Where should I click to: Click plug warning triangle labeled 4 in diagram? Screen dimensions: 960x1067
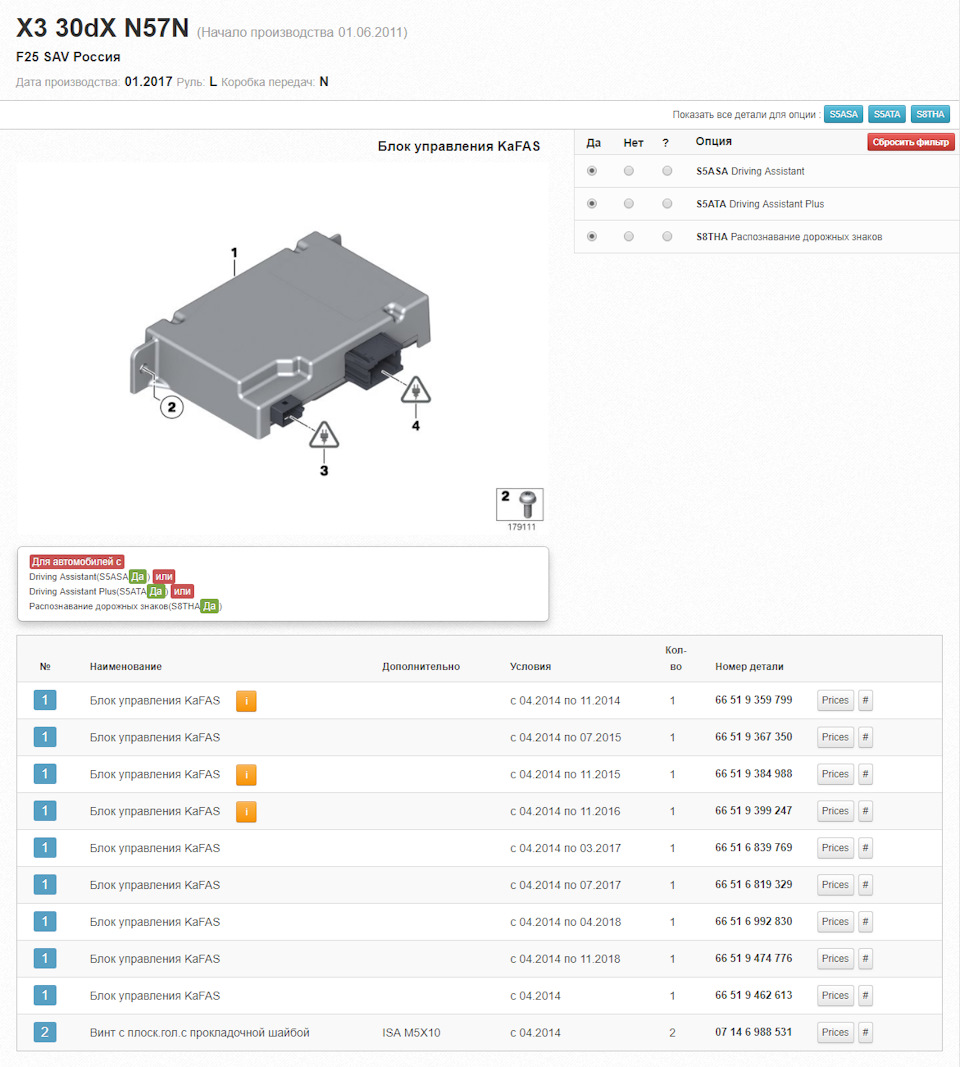tap(415, 391)
